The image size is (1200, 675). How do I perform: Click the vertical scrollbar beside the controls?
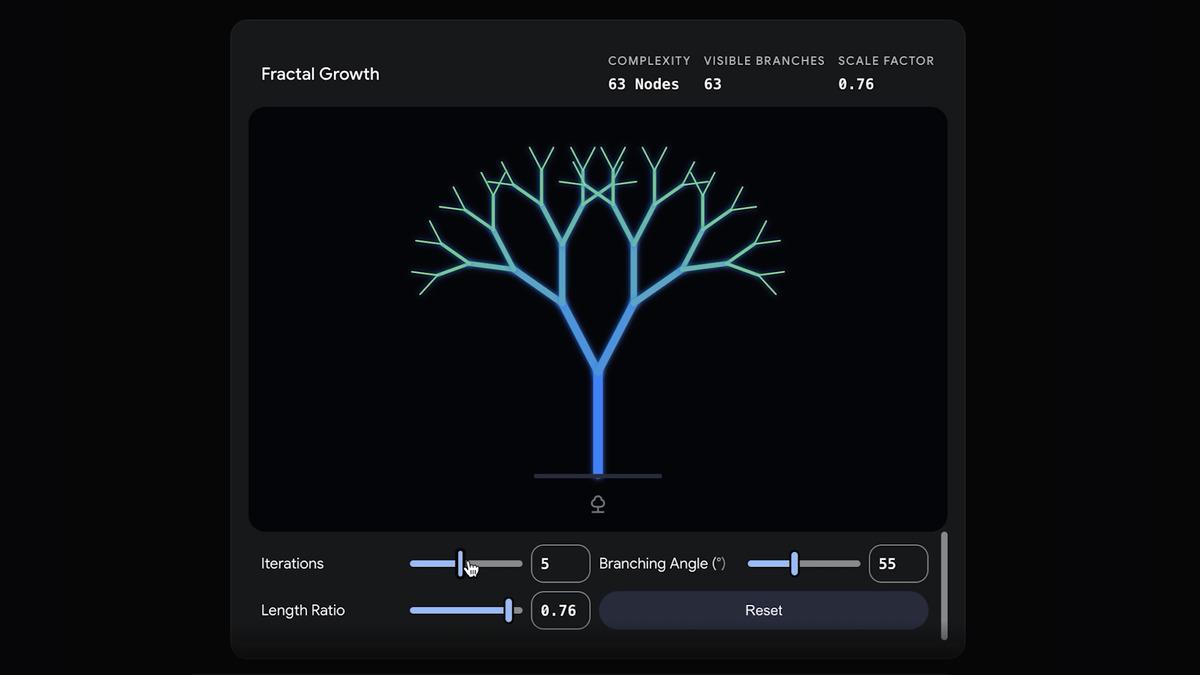point(944,586)
